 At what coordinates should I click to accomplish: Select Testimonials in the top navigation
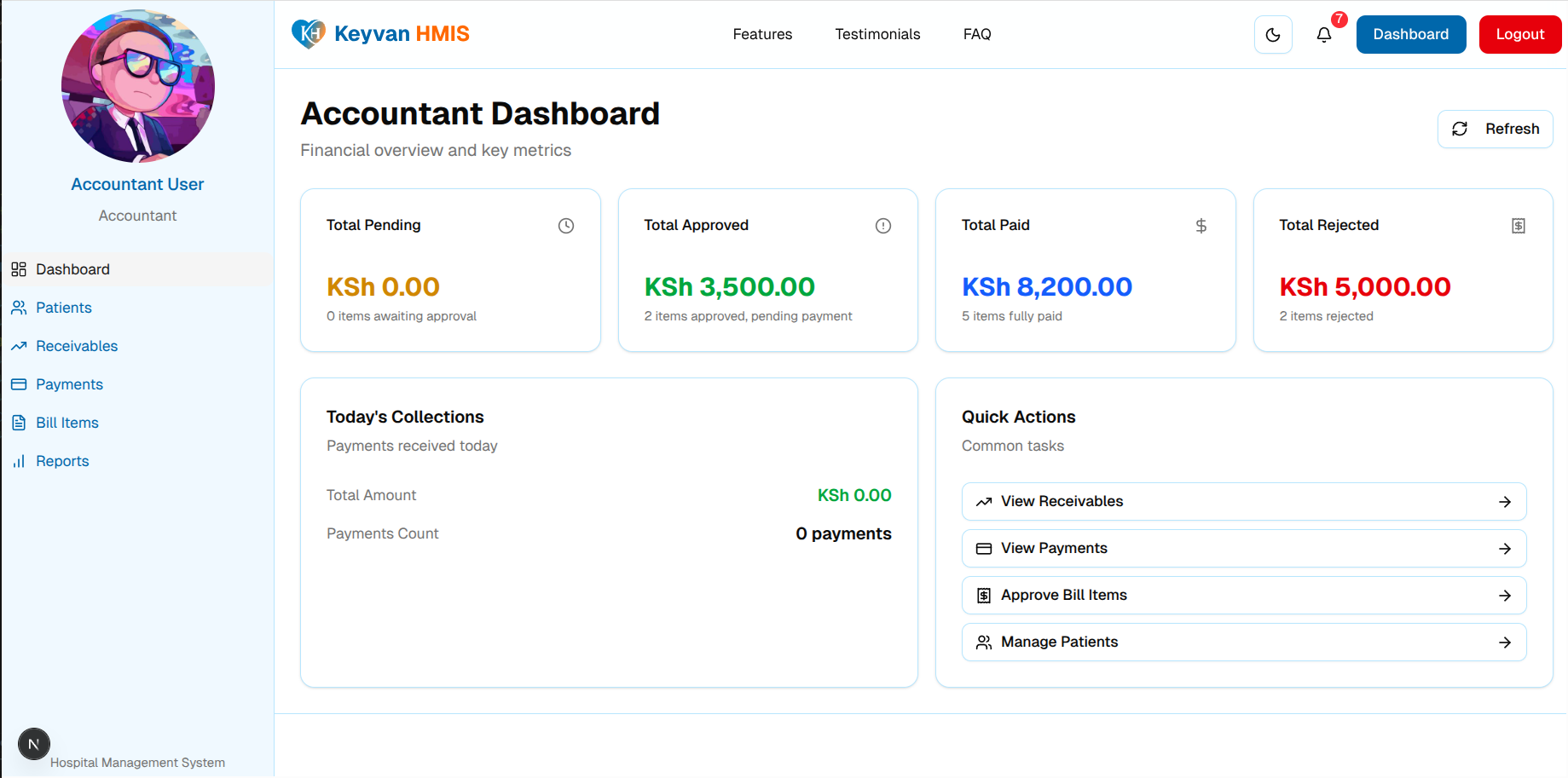tap(877, 34)
